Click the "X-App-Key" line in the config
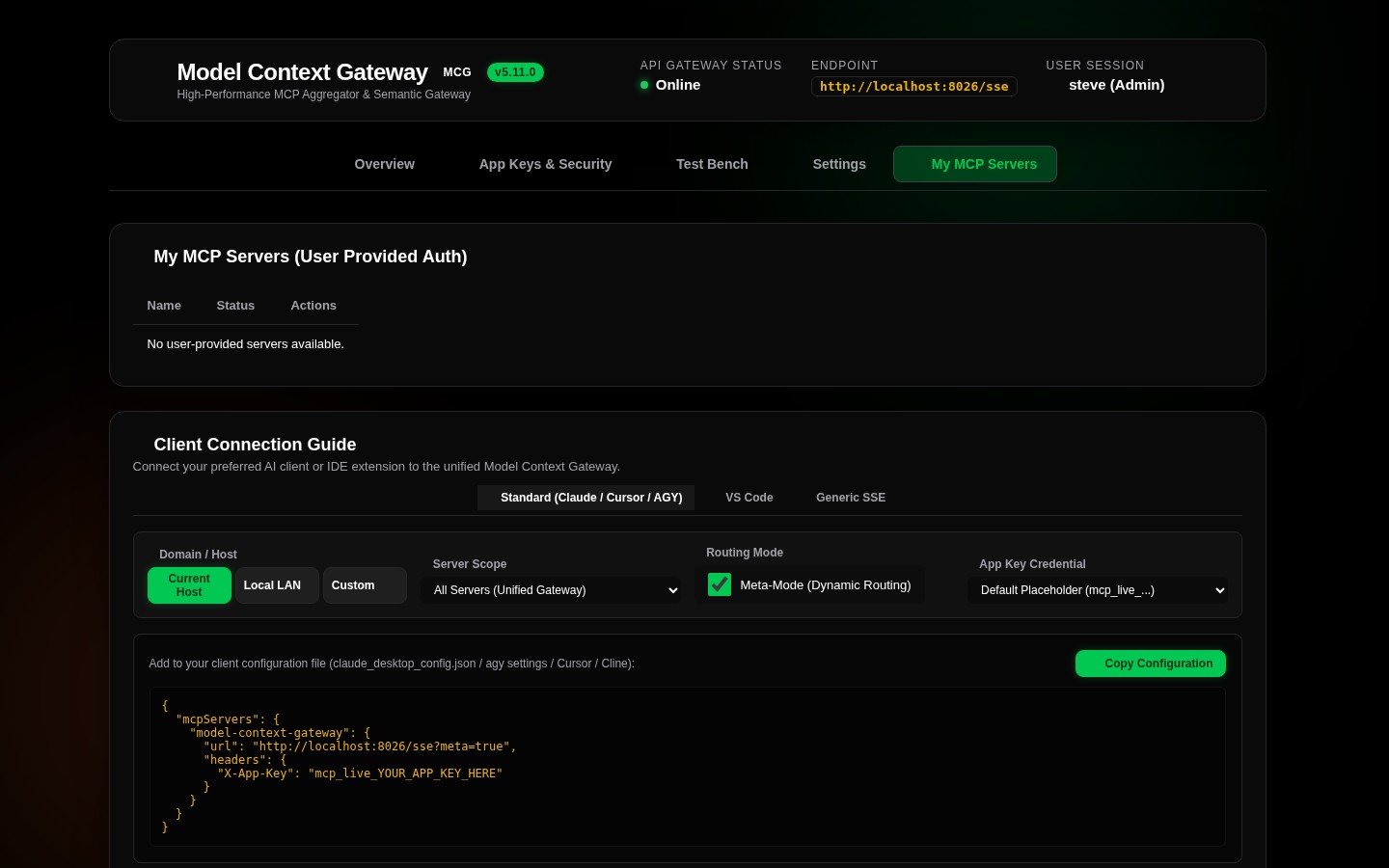Image resolution: width=1389 pixels, height=868 pixels. coord(360,773)
